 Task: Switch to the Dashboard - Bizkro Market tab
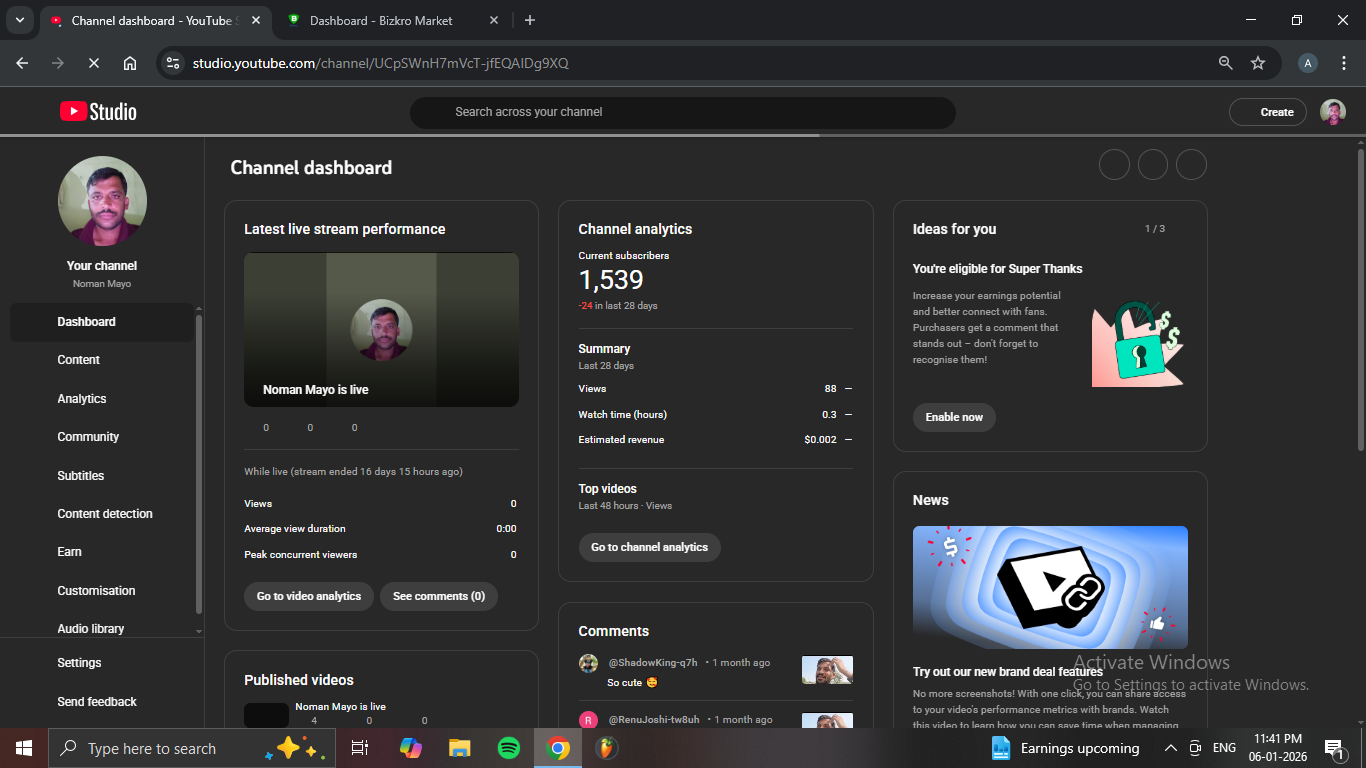pyautogui.click(x=380, y=20)
